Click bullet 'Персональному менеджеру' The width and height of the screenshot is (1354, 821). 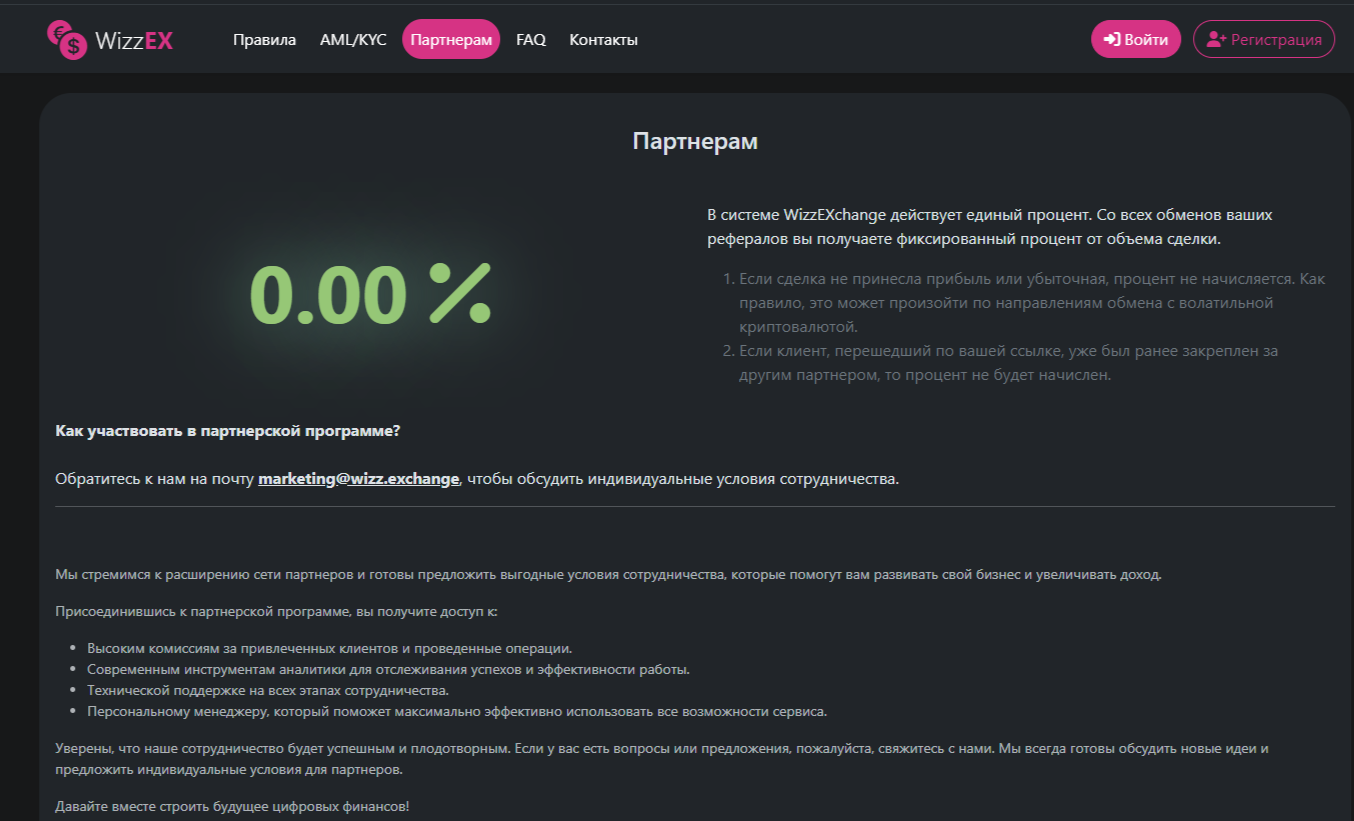[x=457, y=712]
